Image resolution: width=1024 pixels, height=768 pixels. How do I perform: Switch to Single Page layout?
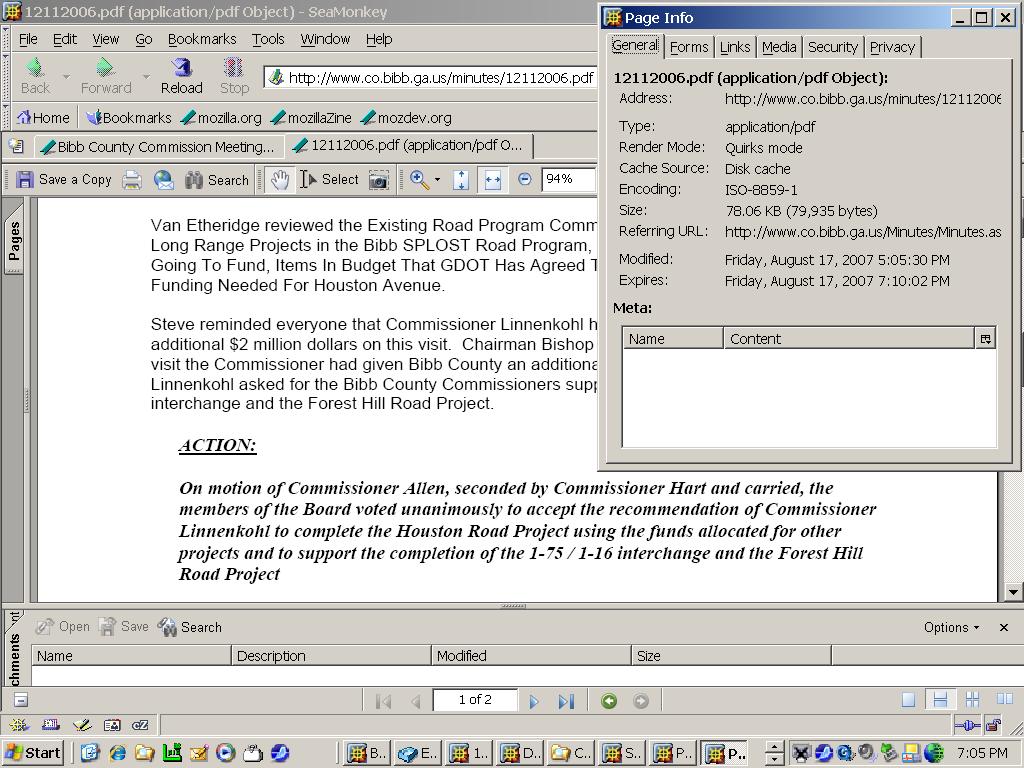[x=908, y=700]
